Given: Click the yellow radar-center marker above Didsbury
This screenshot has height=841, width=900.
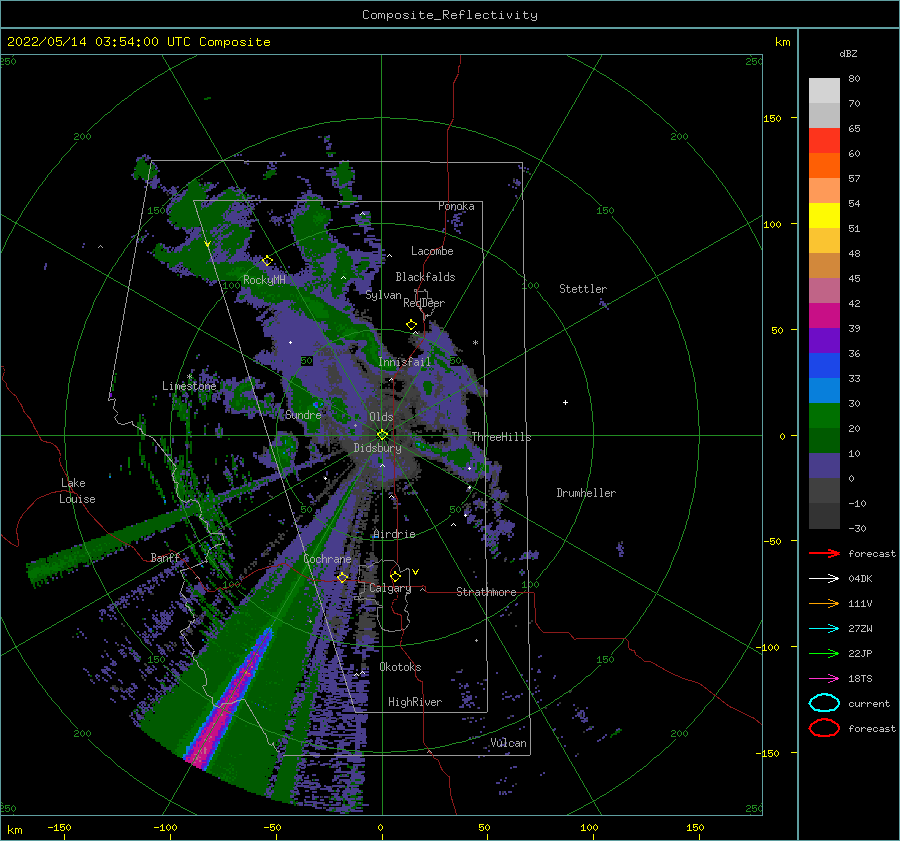Looking at the screenshot, I should pos(382,435).
